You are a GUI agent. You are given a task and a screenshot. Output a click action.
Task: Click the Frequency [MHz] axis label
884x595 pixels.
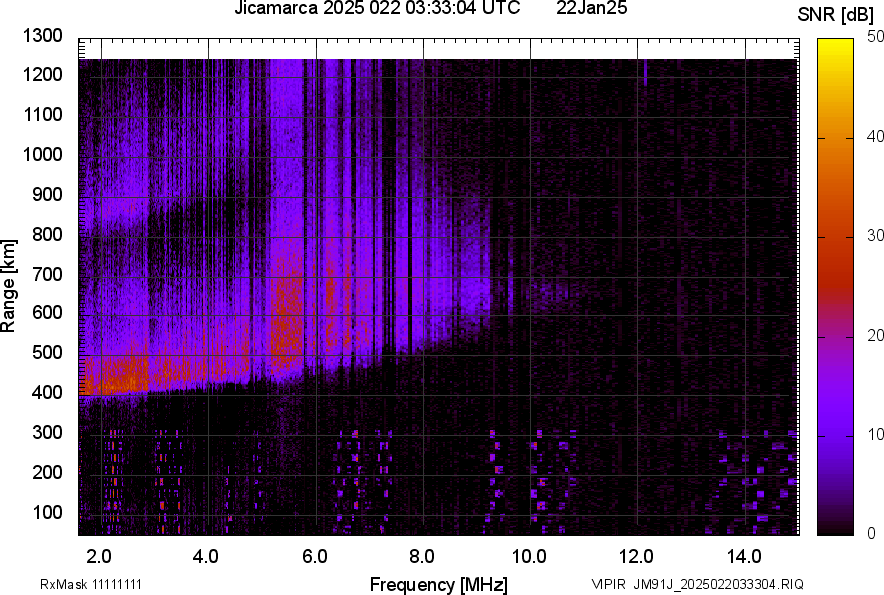tap(438, 584)
